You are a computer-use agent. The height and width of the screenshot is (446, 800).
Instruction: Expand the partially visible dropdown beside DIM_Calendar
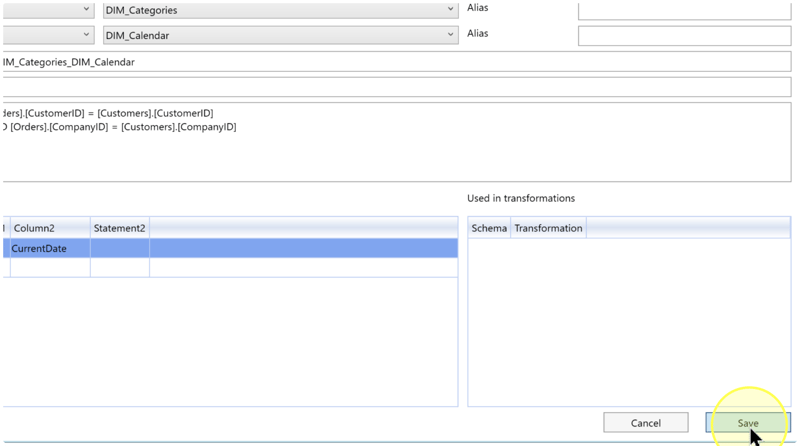point(48,35)
